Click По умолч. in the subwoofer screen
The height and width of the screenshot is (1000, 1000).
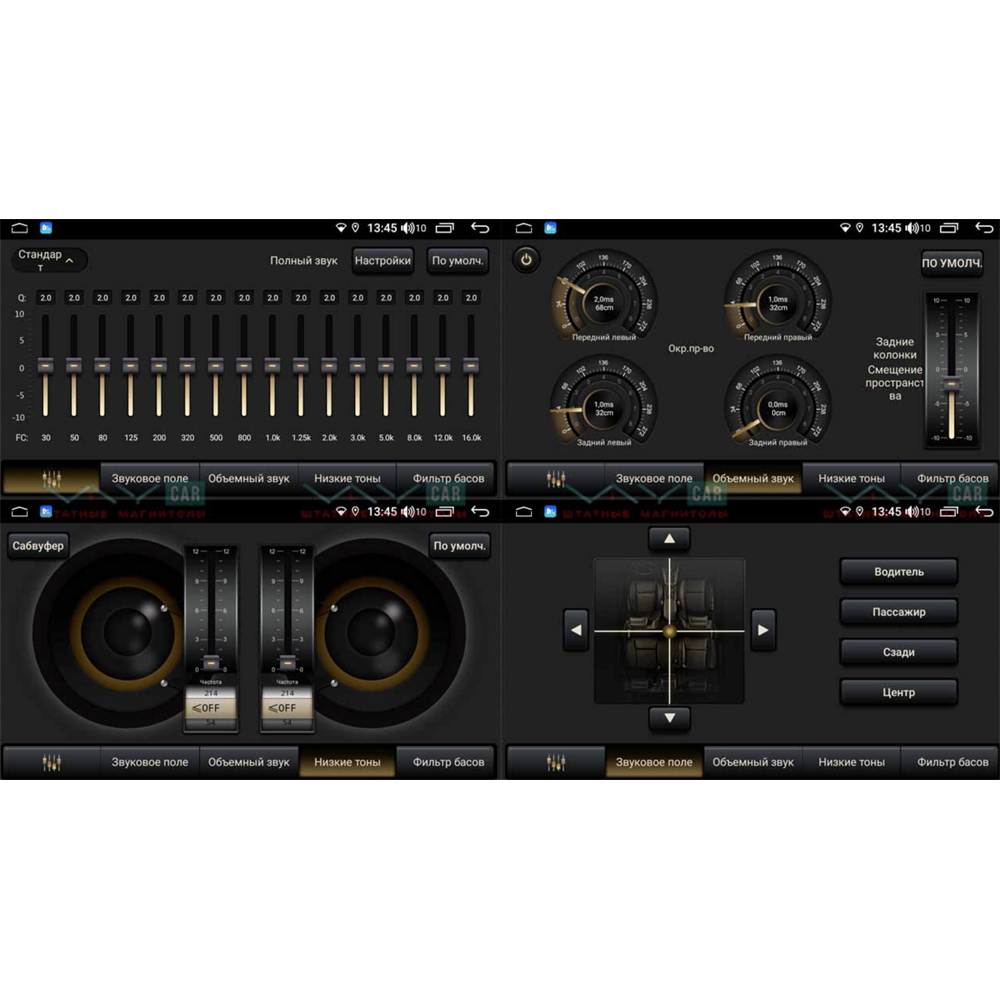click(x=459, y=546)
